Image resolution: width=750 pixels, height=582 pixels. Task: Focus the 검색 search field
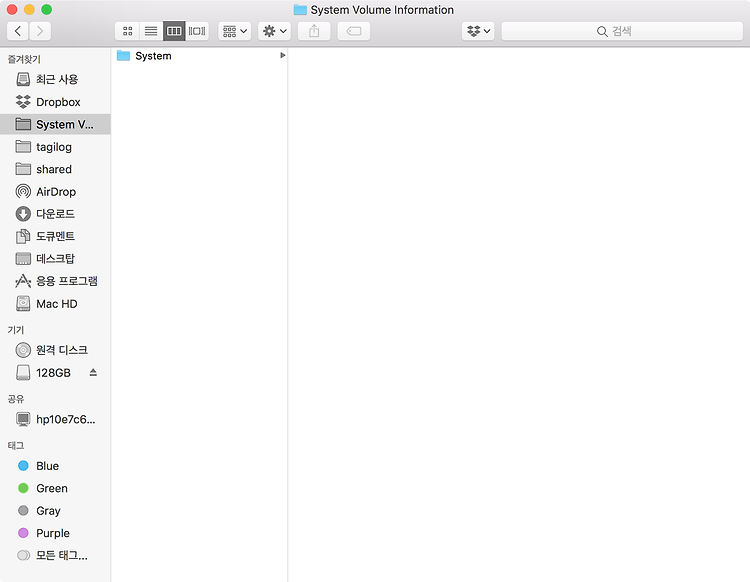(x=622, y=31)
